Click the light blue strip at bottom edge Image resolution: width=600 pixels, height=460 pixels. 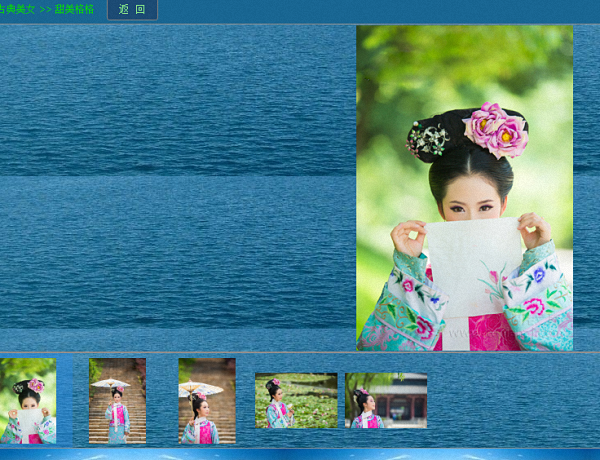tap(300, 454)
